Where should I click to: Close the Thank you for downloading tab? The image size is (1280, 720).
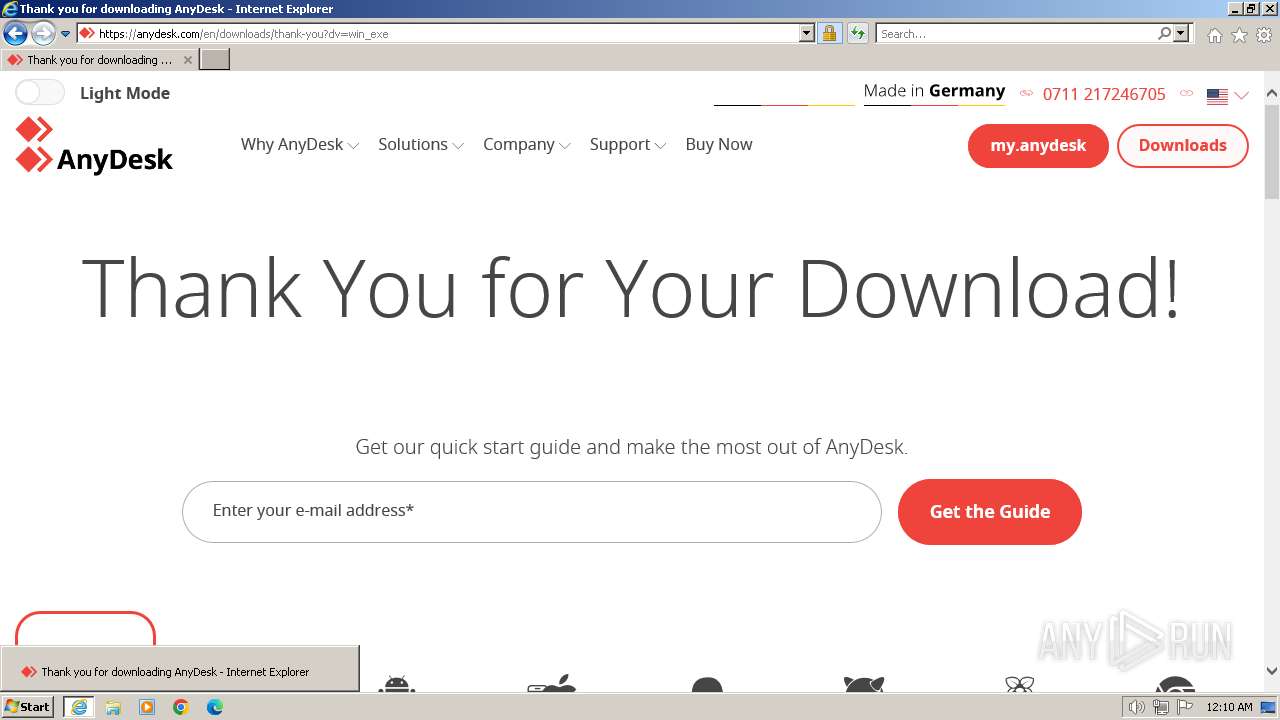(x=187, y=60)
